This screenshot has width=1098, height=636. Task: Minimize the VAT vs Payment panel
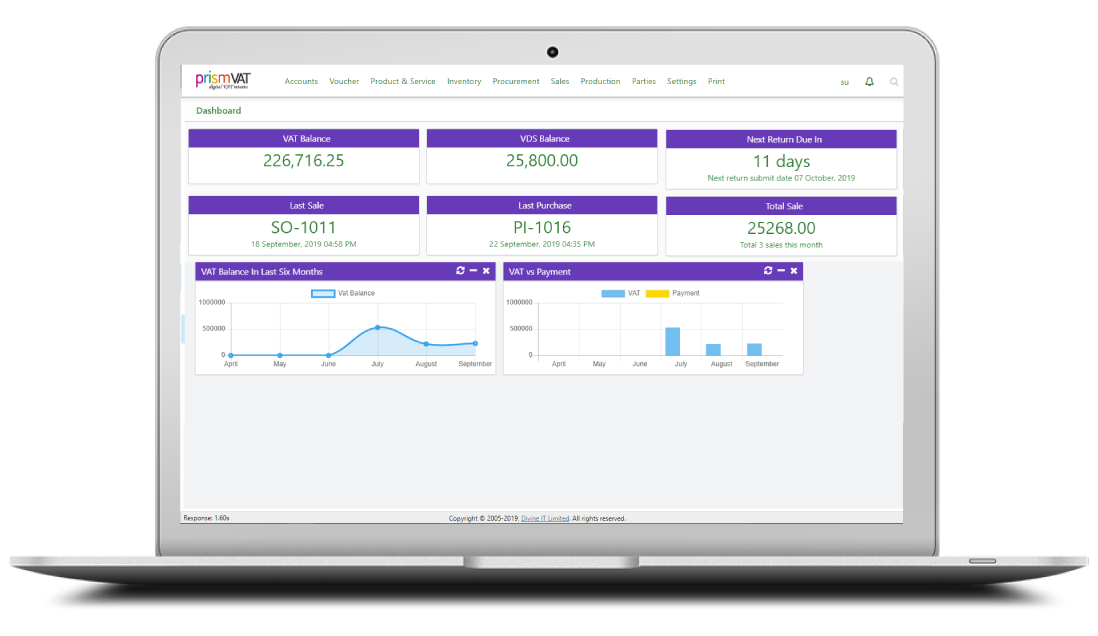point(781,271)
